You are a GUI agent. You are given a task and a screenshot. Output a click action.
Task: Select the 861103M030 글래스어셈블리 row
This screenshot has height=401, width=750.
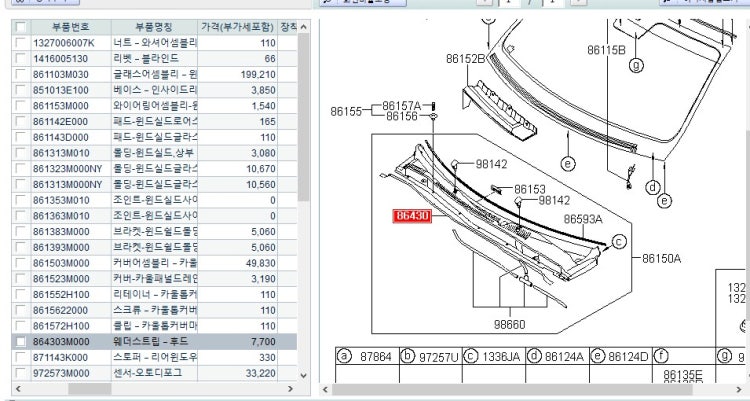[x=150, y=74]
